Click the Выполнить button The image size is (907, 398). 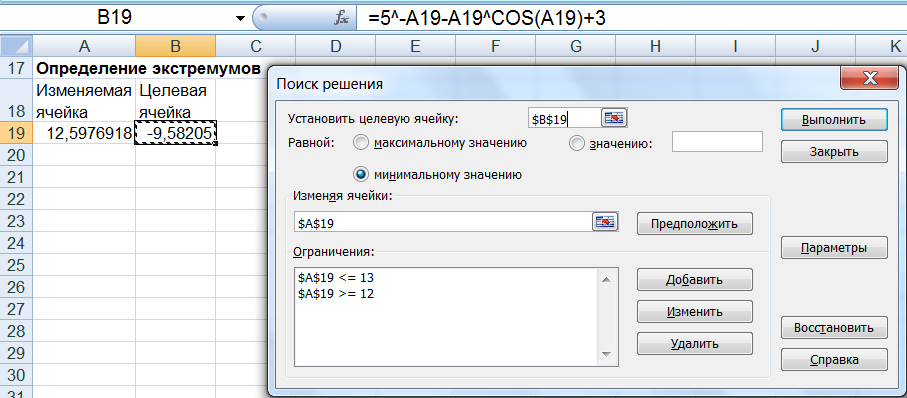click(x=834, y=120)
